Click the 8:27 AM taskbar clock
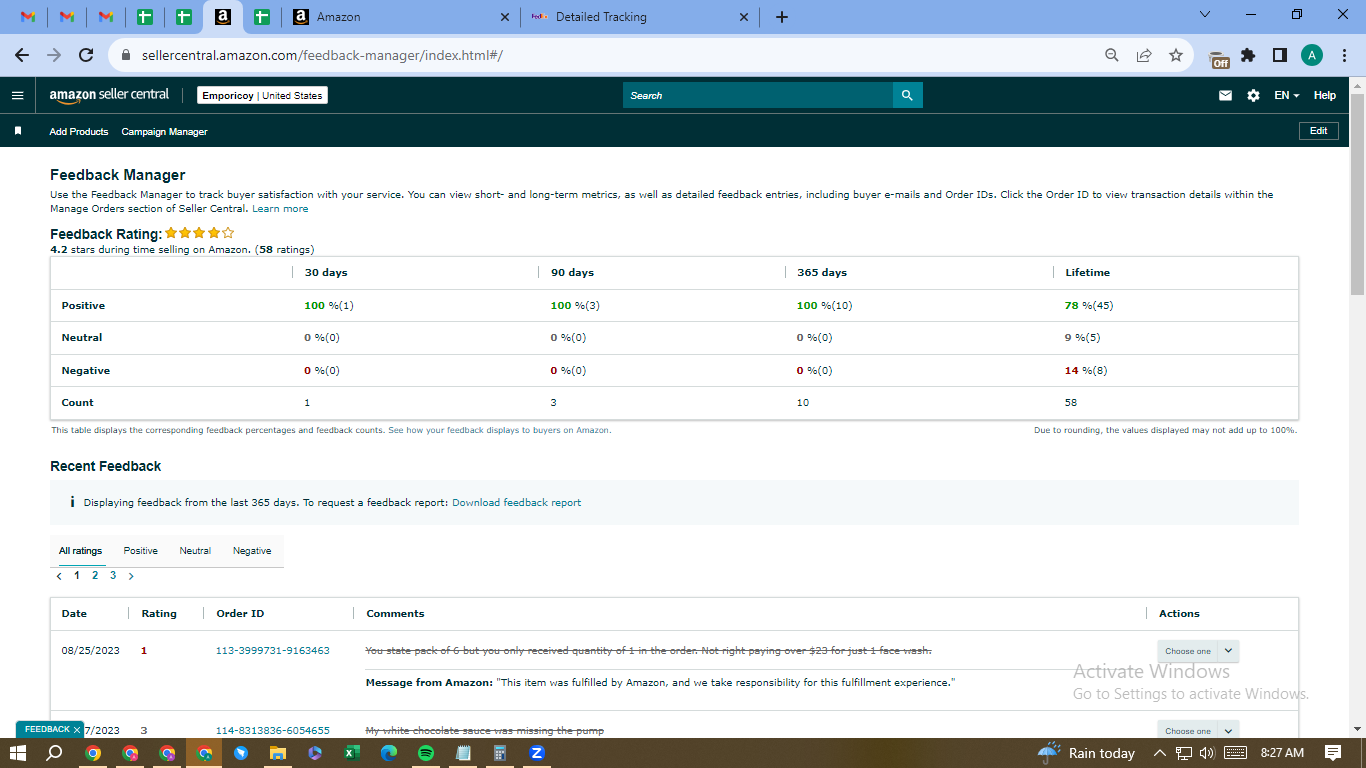This screenshot has height=768, width=1366. coord(1283,753)
